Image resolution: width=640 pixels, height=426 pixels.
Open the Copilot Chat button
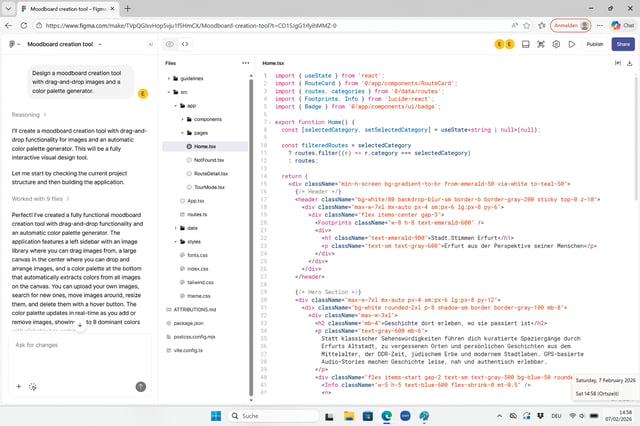click(x=623, y=25)
